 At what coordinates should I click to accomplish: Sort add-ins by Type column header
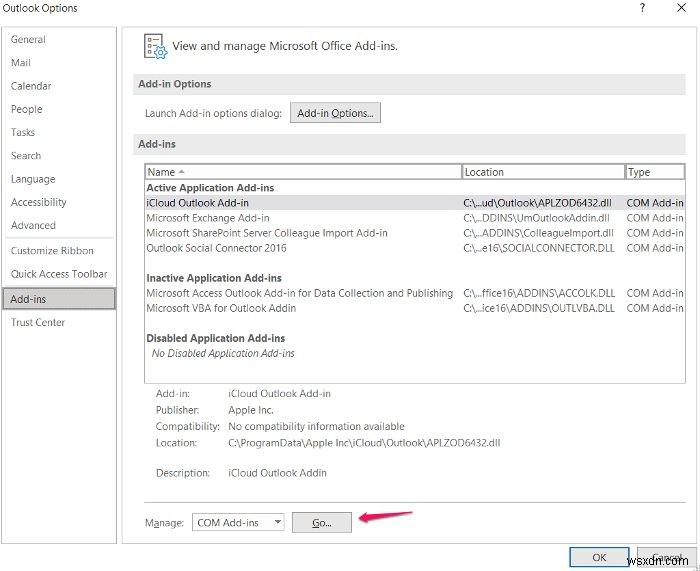[655, 172]
